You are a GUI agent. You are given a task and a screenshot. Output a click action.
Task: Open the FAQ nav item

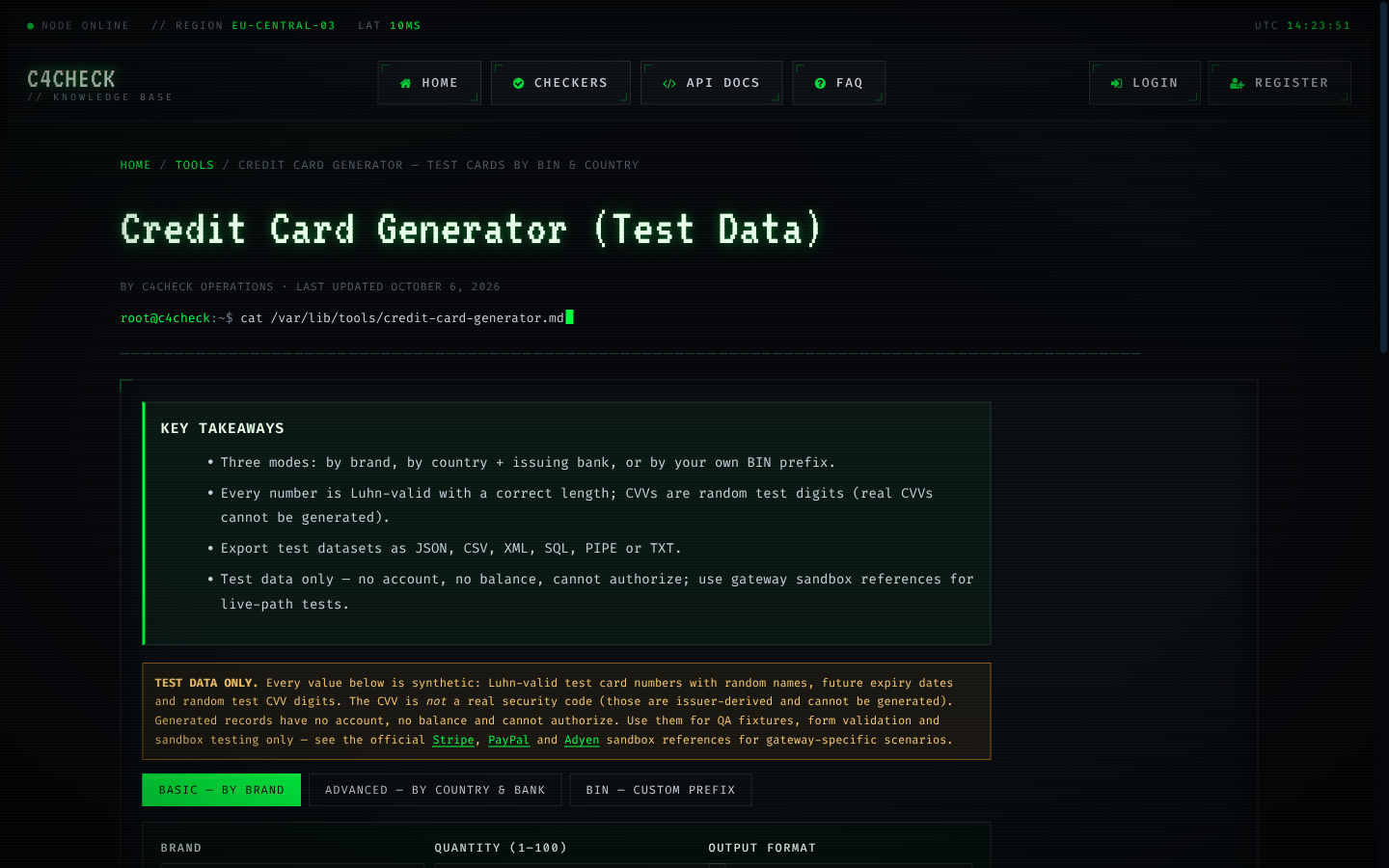[839, 83]
